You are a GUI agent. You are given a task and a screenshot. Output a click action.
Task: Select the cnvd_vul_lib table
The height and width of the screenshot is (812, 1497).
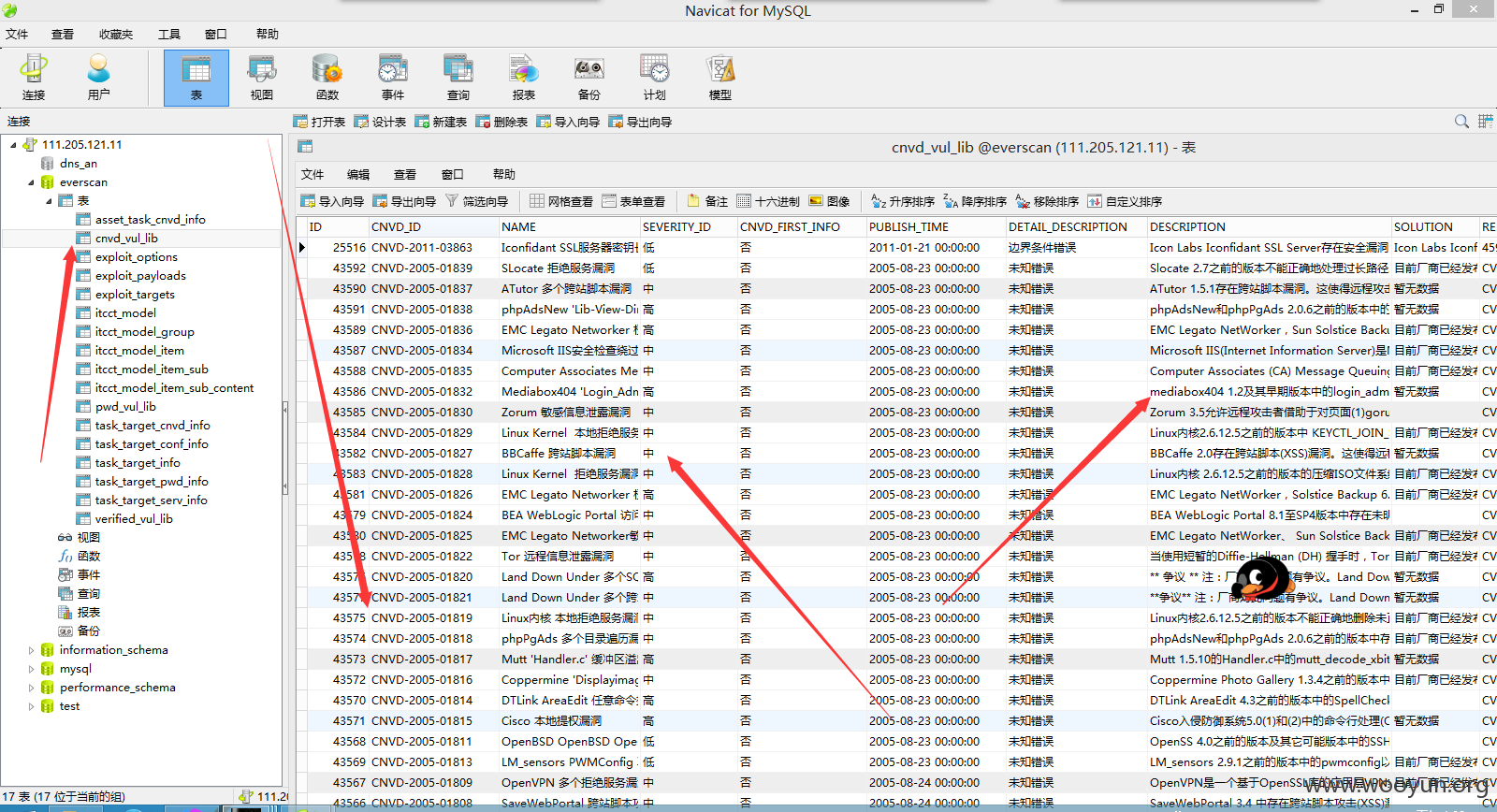pyautogui.click(x=126, y=238)
